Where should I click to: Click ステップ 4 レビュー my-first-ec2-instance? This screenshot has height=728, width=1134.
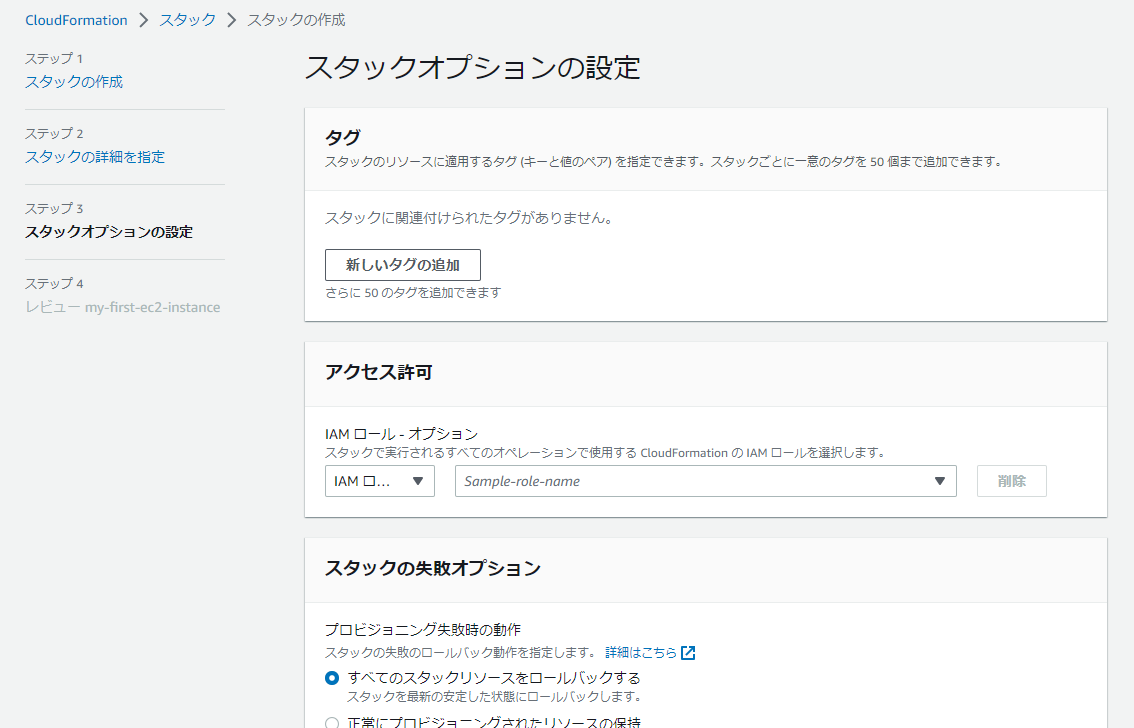pyautogui.click(x=123, y=307)
